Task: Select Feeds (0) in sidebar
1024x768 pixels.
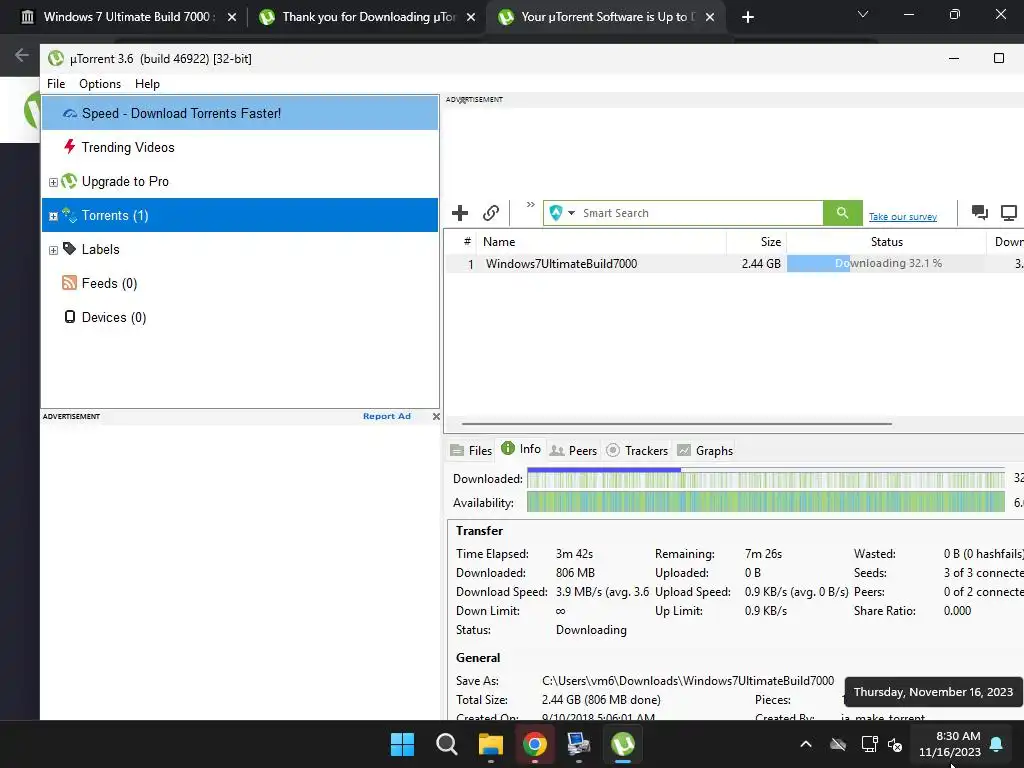Action: tap(240, 283)
